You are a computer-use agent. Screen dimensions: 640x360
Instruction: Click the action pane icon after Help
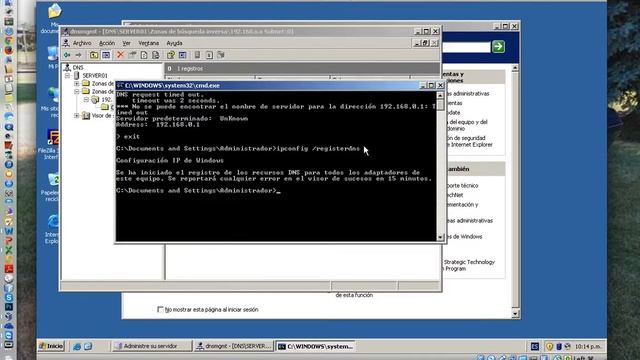point(182,55)
